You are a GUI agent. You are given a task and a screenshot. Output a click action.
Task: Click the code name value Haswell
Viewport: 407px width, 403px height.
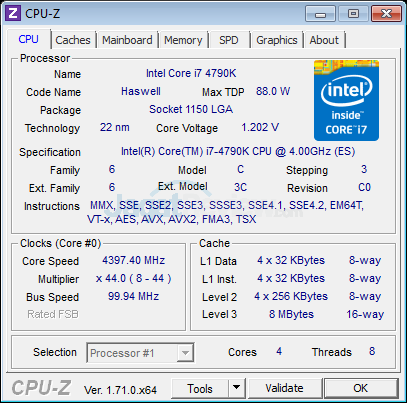coord(141,91)
